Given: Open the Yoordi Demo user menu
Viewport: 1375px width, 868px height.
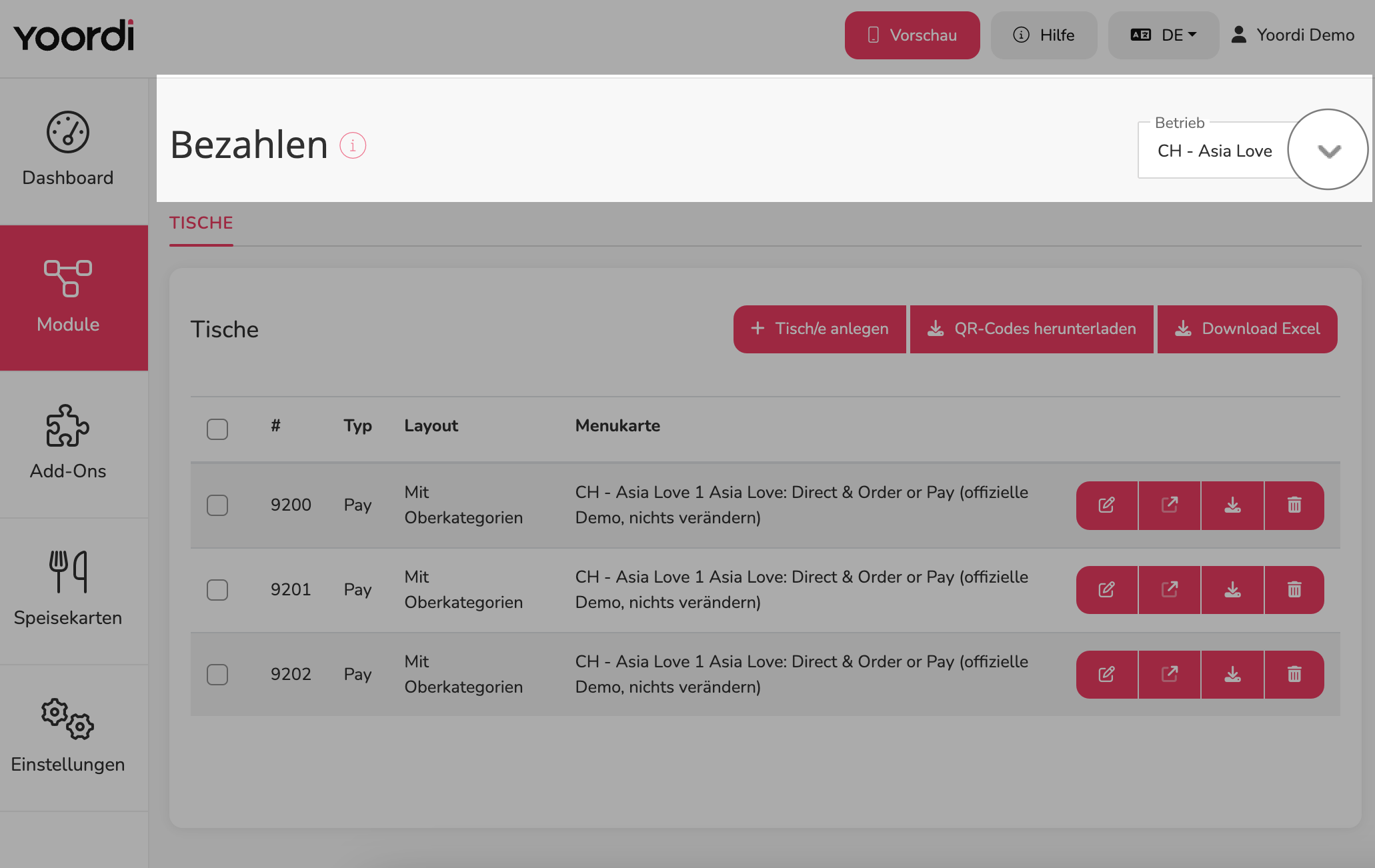Looking at the screenshot, I should tap(1292, 35).
